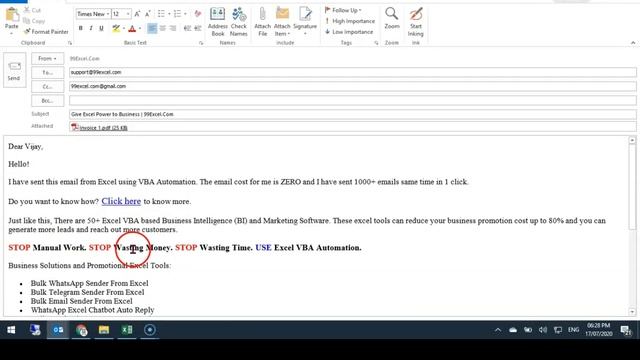Open the From account dropdown
Image resolution: width=640 pixels, height=360 pixels.
pos(47,58)
